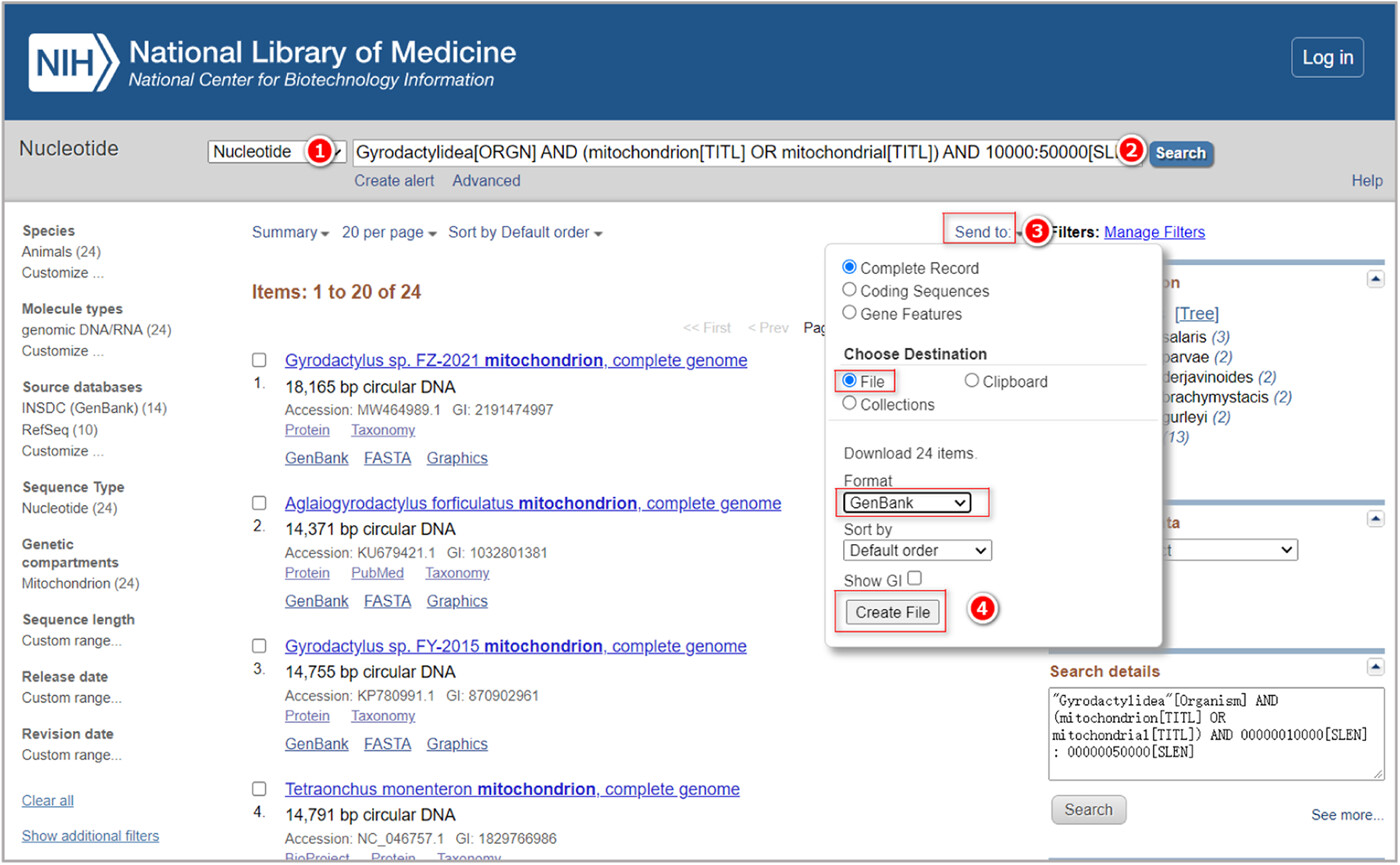This screenshot has height=865, width=1400.
Task: Open the Tree link in taxonomic groups
Action: (1197, 314)
